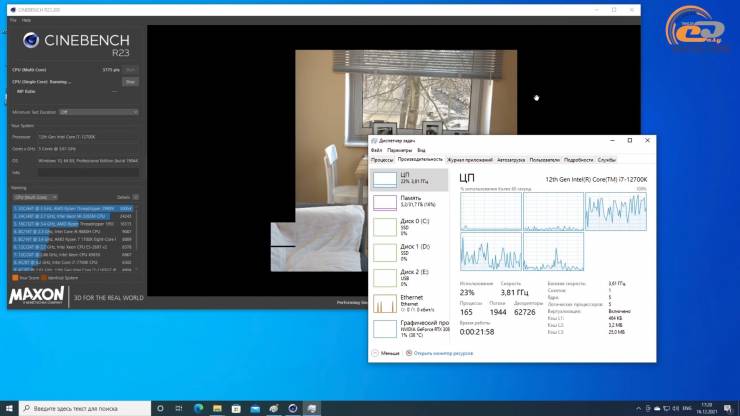Select the Память item in performance sidebar
740x416 pixels.
409,202
